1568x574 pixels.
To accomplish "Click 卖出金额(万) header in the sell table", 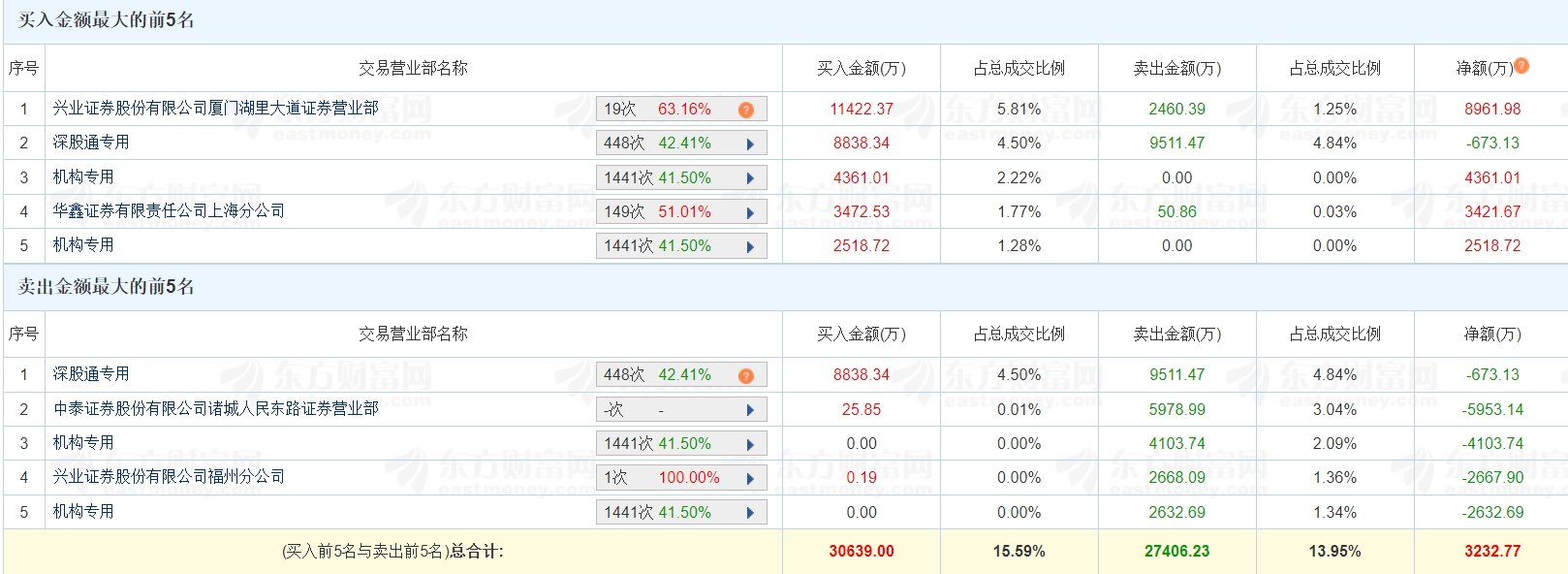I will point(1177,334).
